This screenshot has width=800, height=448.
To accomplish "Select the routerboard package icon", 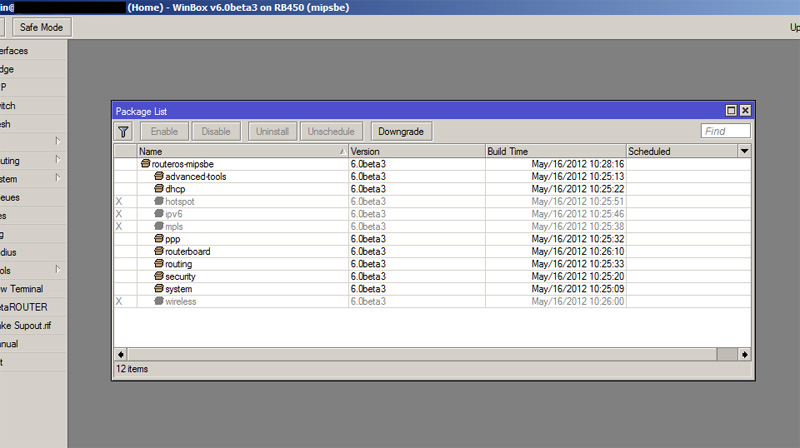I will coord(159,251).
